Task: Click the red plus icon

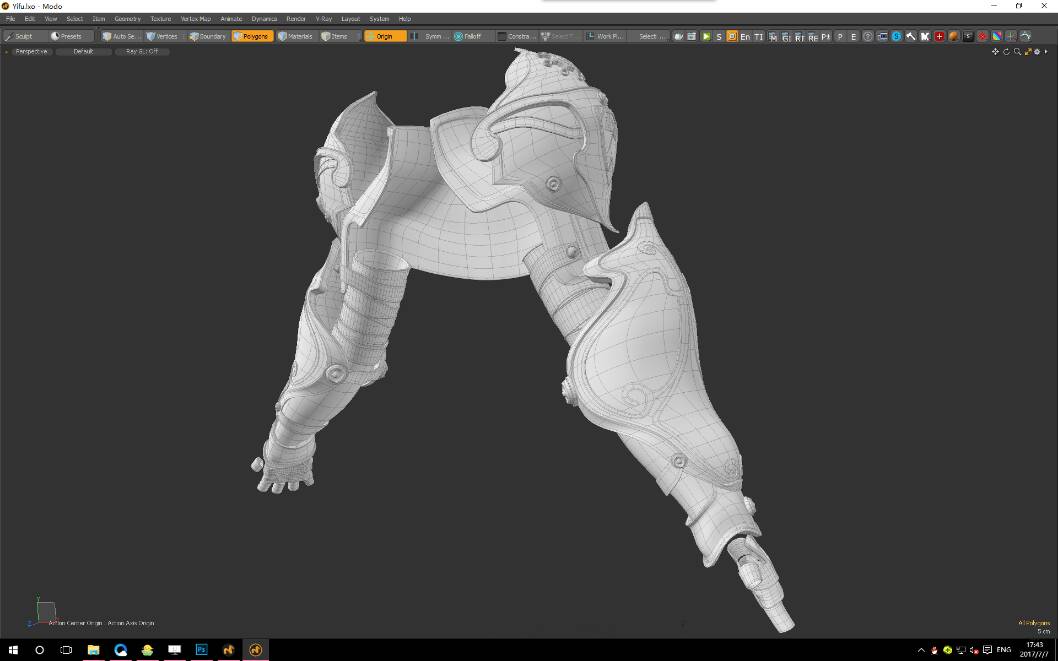Action: tap(939, 36)
